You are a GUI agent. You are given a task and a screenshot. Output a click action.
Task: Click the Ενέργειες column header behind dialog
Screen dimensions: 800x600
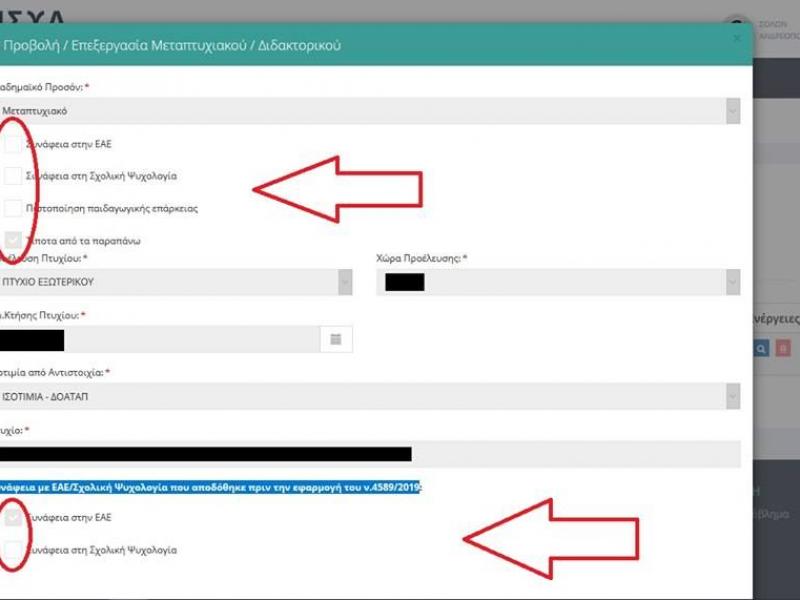[x=774, y=317]
